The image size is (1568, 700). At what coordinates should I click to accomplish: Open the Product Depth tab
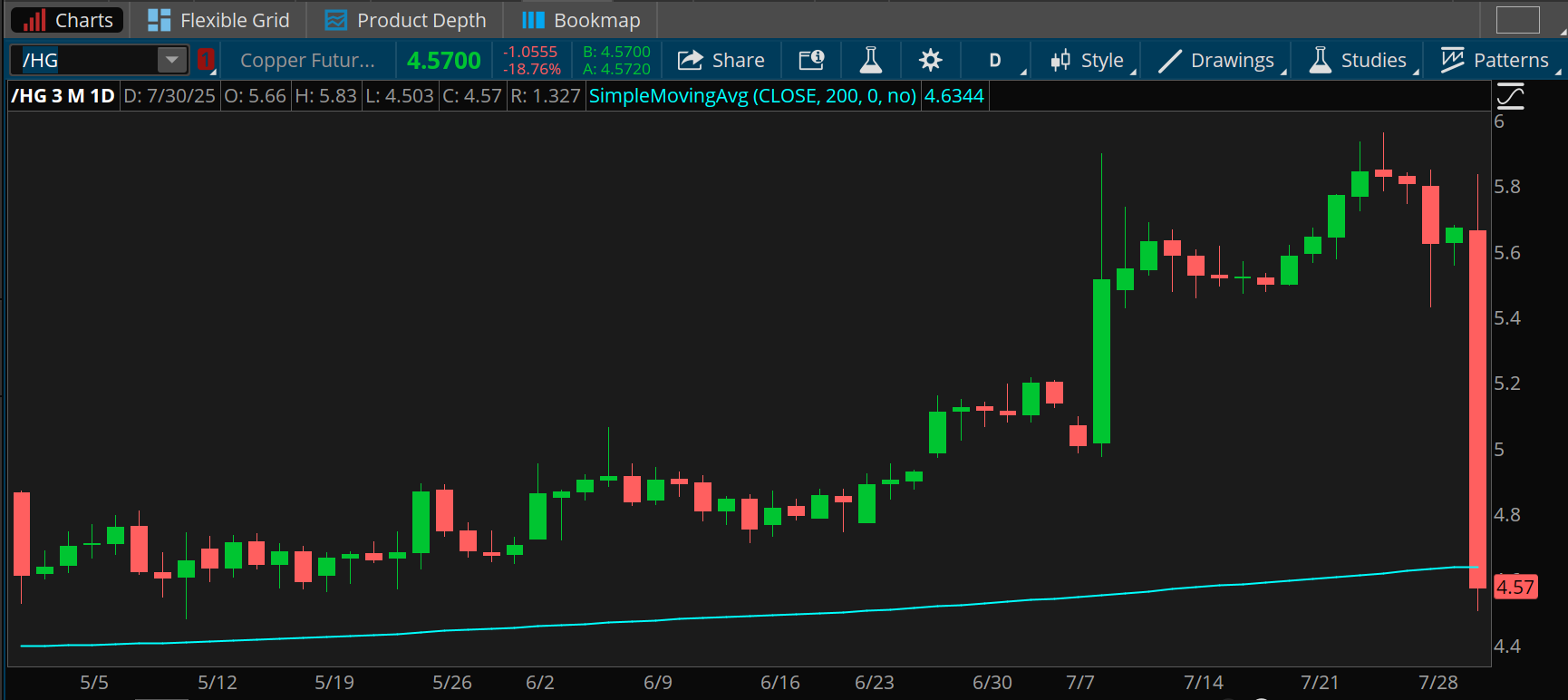(x=406, y=20)
